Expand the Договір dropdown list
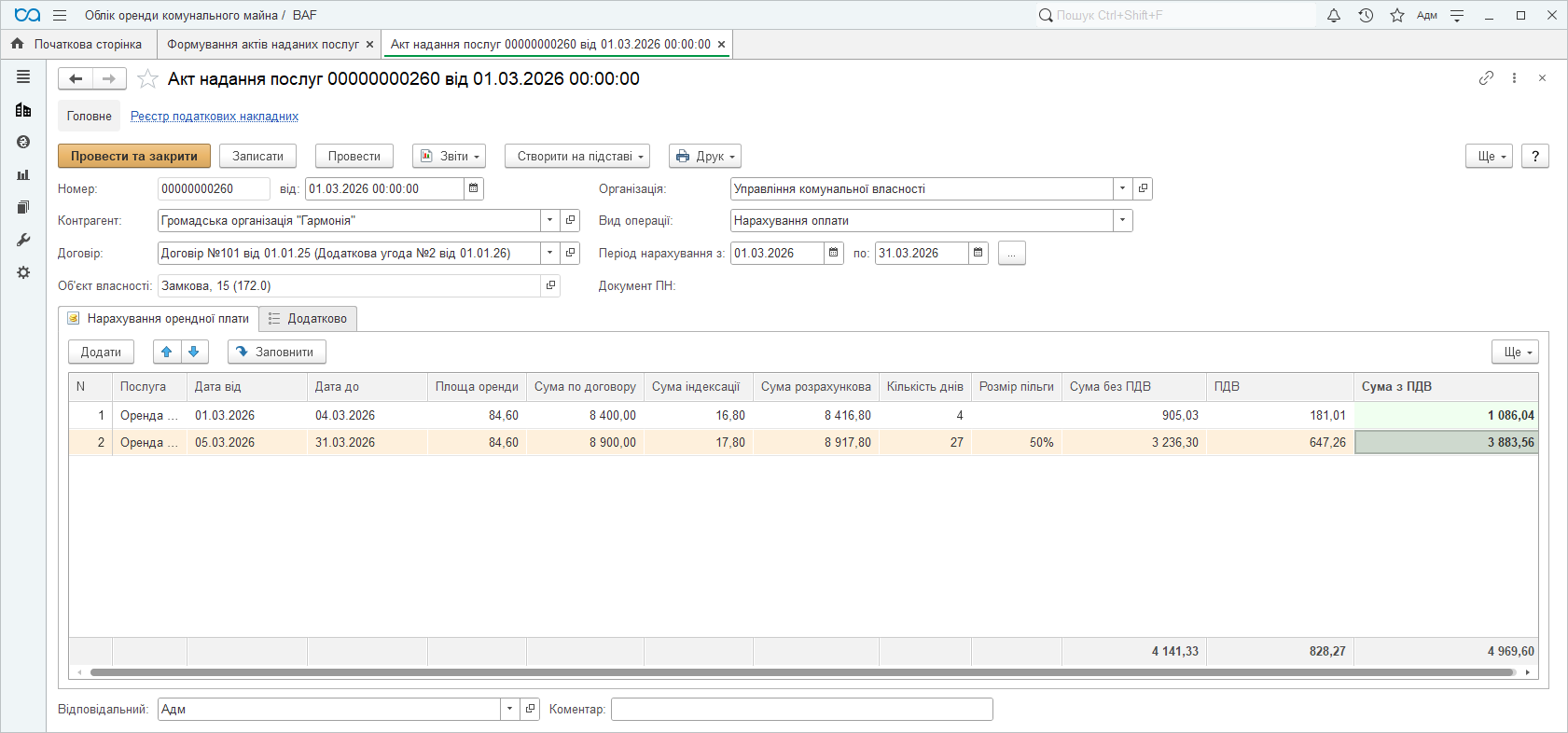 coord(550,253)
